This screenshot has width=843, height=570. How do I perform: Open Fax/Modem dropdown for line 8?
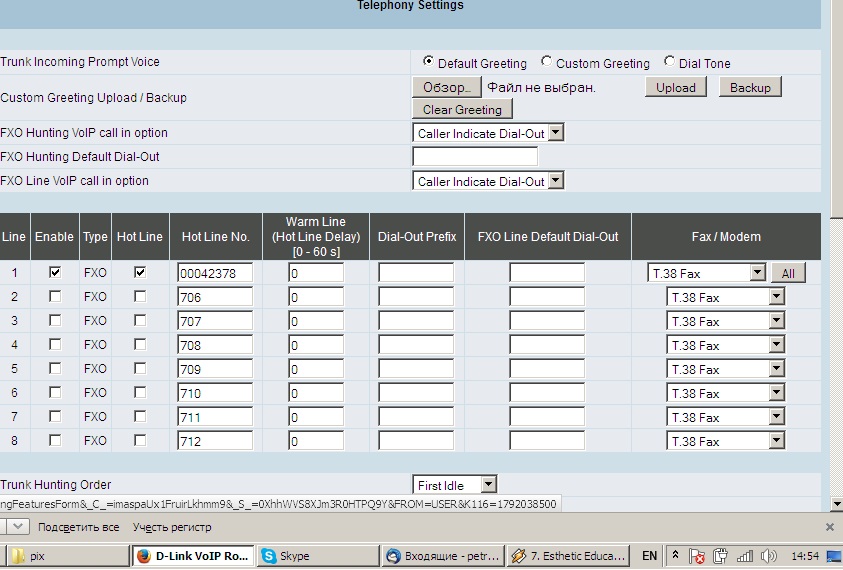tap(725, 441)
